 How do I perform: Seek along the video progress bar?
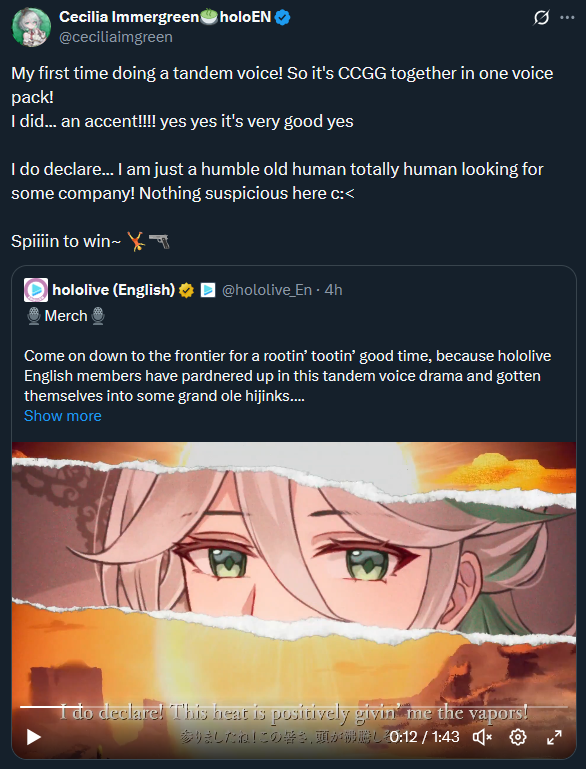293,707
